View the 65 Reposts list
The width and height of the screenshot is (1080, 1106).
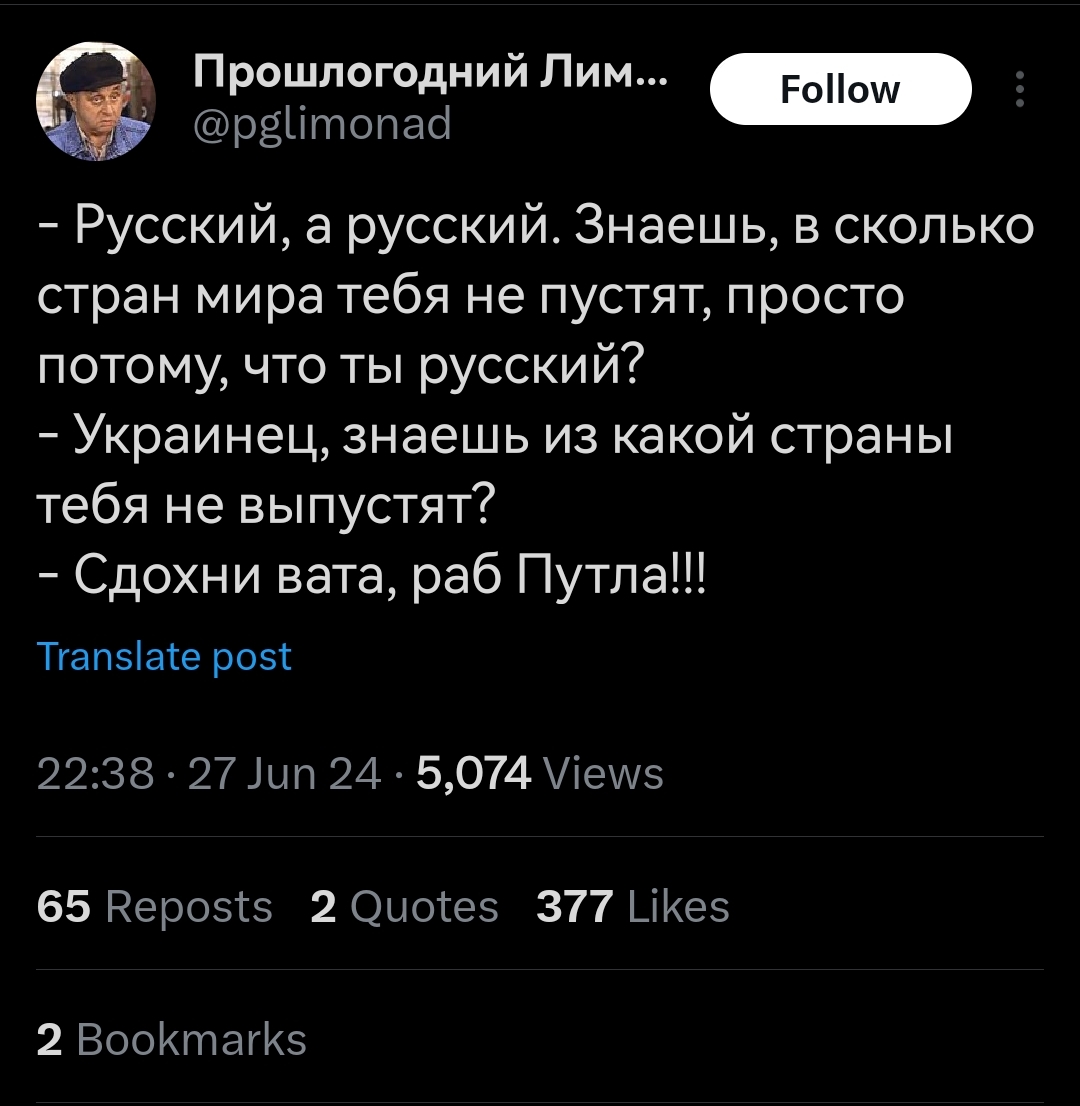pos(154,906)
